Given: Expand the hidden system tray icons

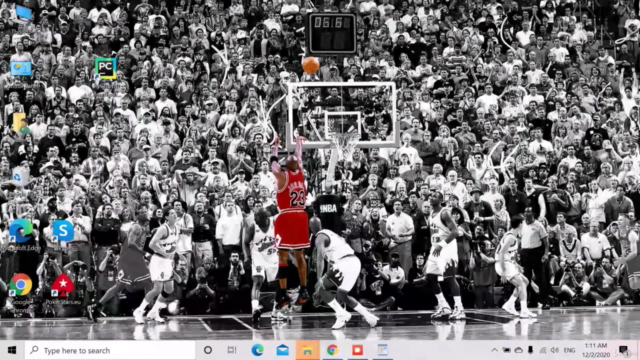Looking at the screenshot, I should (494, 350).
